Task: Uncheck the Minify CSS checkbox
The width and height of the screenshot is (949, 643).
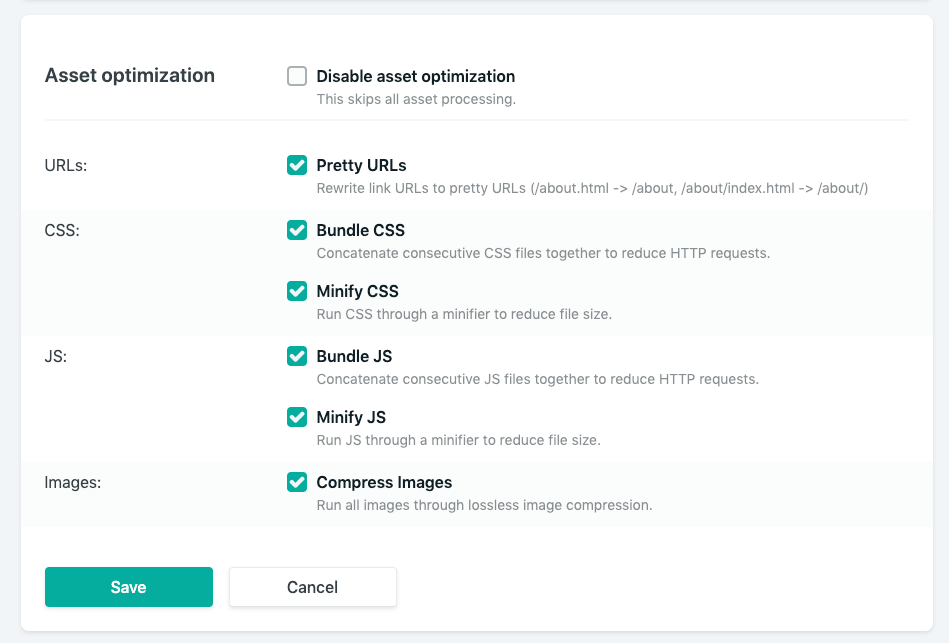Action: pyautogui.click(x=297, y=291)
